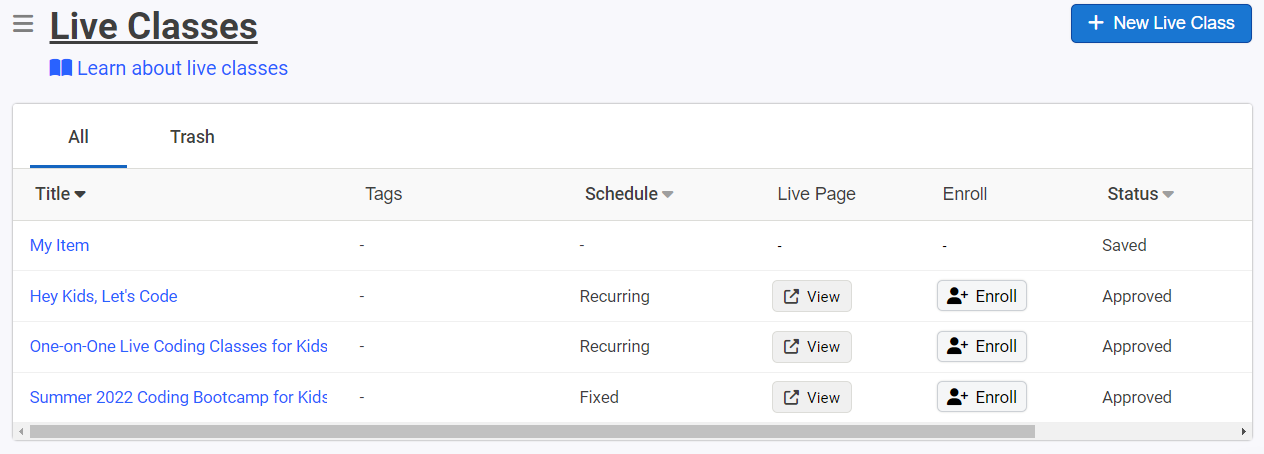Switch to the Trash tab
The width and height of the screenshot is (1264, 454).
[x=192, y=137]
